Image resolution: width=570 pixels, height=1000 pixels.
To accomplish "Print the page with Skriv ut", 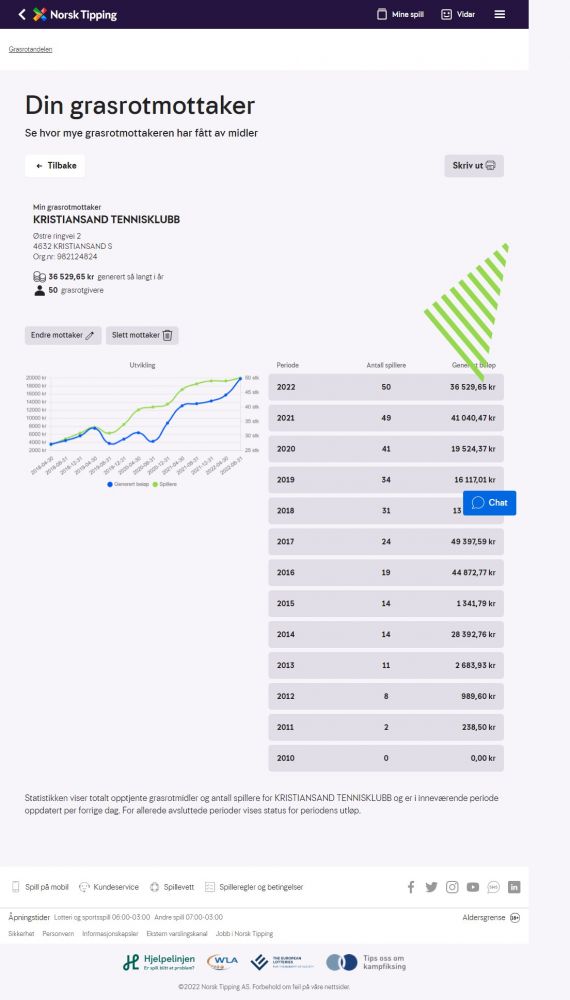I will click(474, 166).
